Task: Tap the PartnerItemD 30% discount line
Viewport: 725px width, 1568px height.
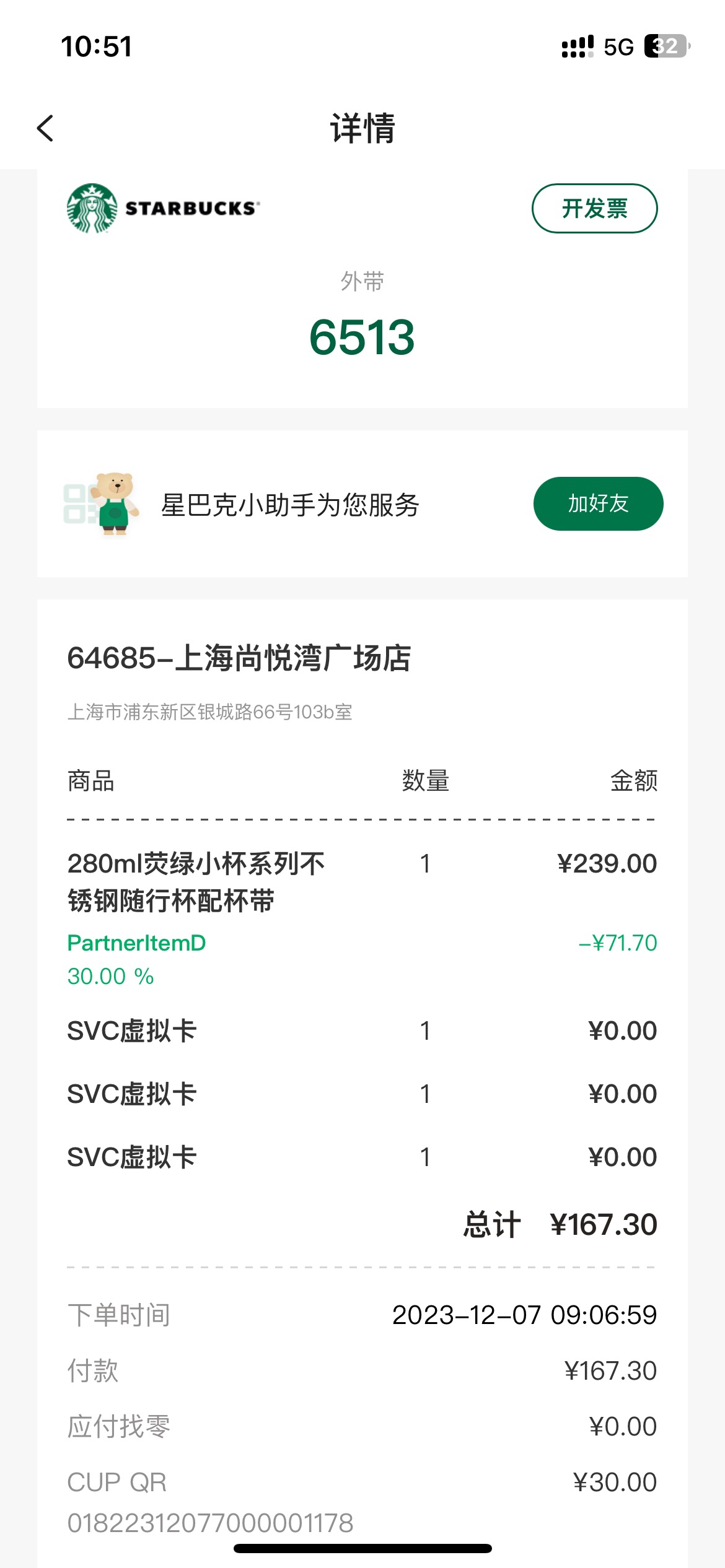Action: 362,959
